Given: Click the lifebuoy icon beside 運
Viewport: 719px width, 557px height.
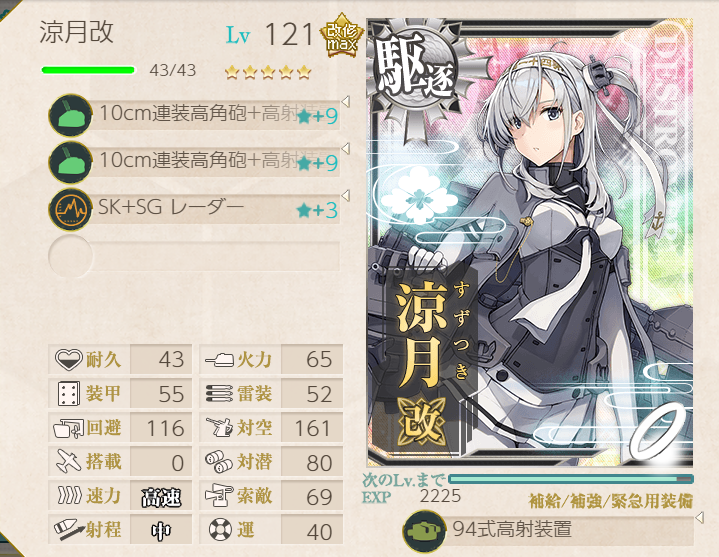Looking at the screenshot, I should coord(220,530).
